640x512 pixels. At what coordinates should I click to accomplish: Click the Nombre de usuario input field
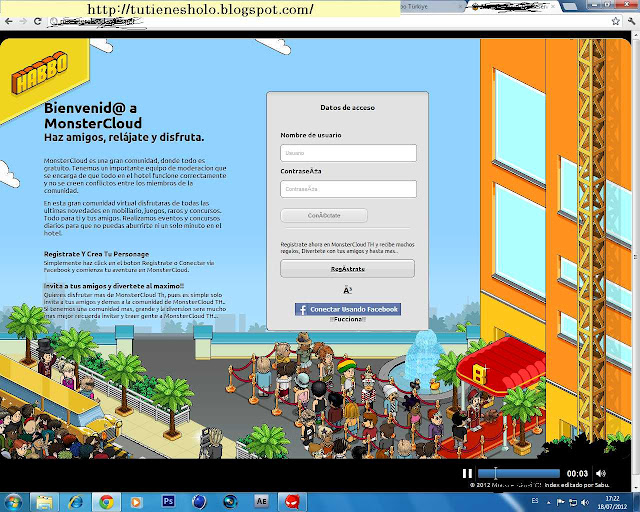[x=348, y=153]
